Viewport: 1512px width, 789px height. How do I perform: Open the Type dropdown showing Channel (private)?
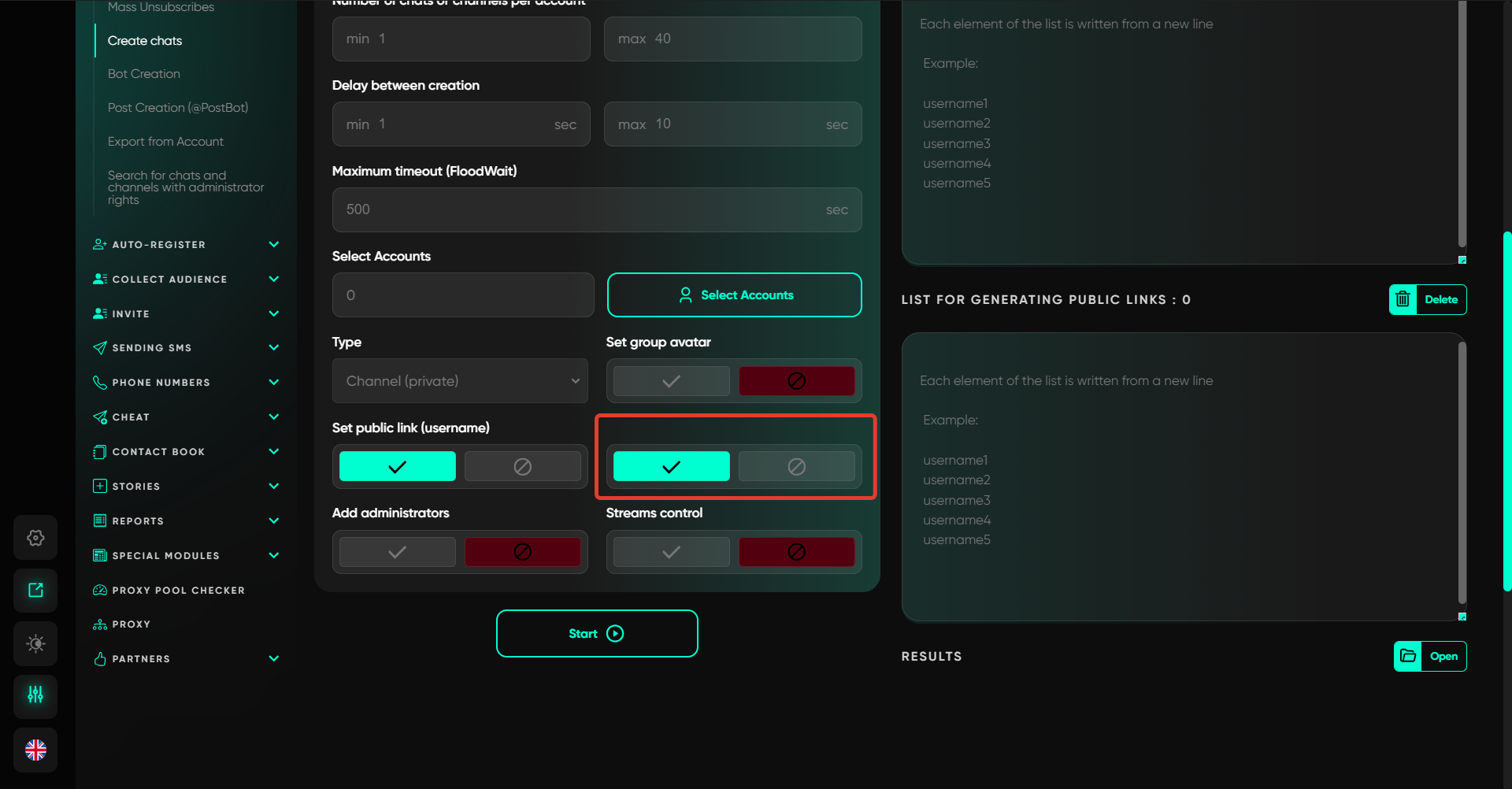coord(460,381)
